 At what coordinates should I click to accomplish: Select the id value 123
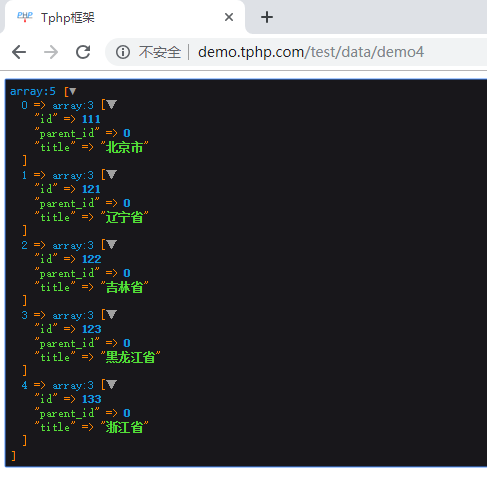92,329
